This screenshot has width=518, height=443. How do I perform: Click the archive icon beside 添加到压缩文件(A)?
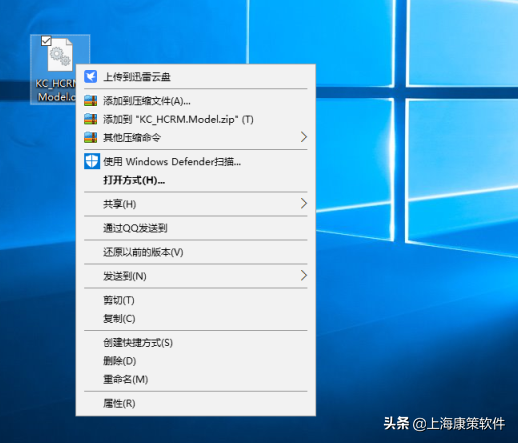pyautogui.click(x=90, y=101)
